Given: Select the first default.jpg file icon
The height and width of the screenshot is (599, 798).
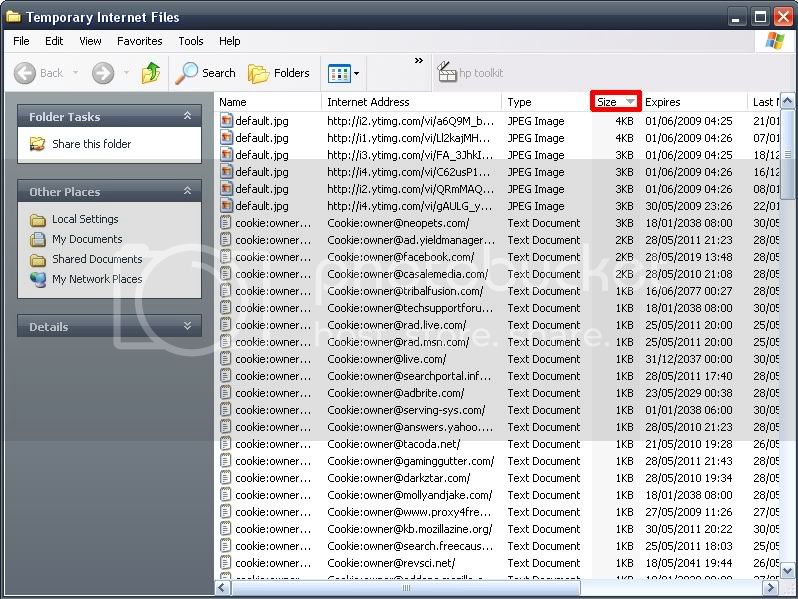Looking at the screenshot, I should (x=227, y=121).
